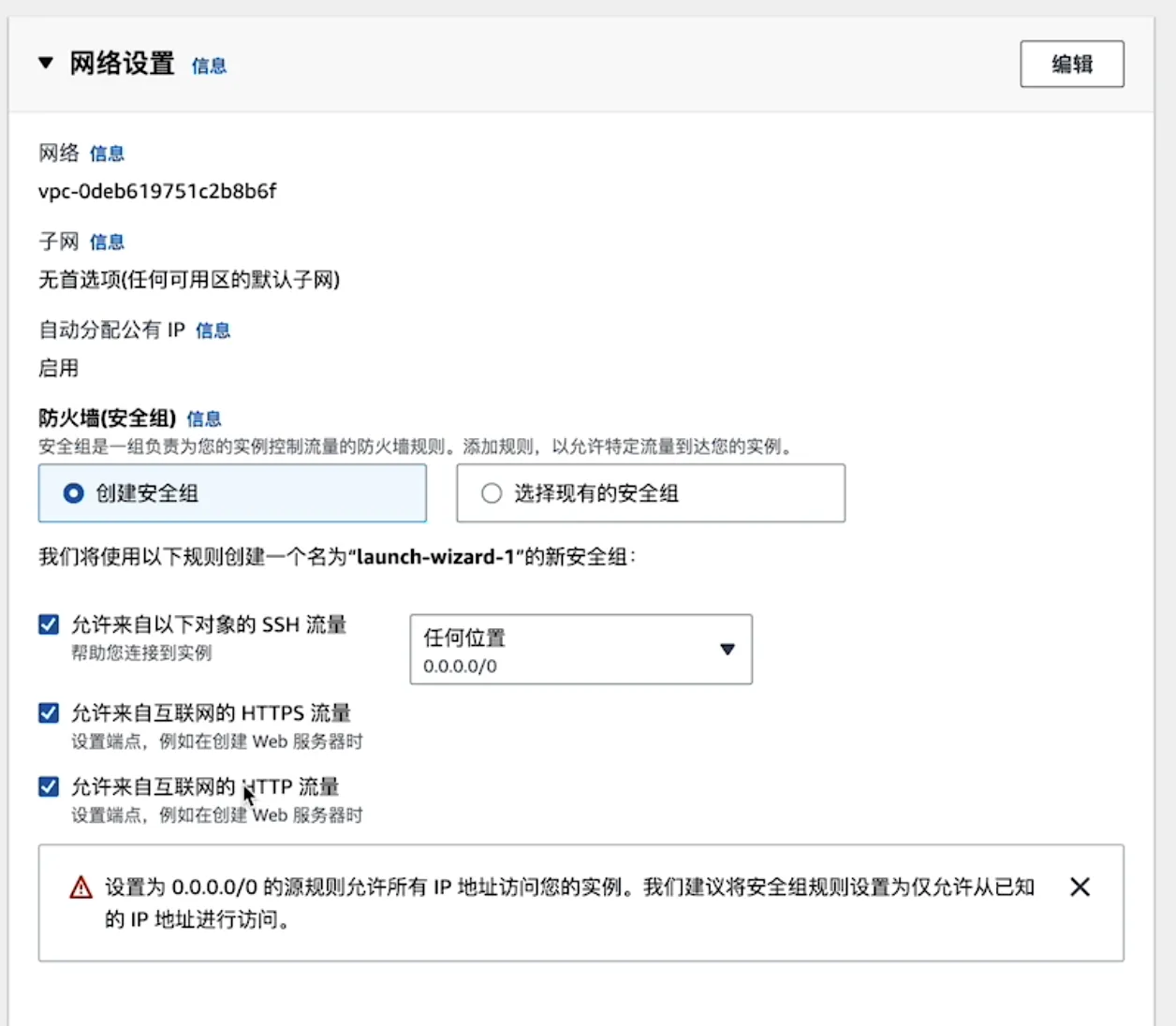1176x1026 pixels.
Task: Uncheck the HTTPS 流量 checkbox
Action: tap(49, 713)
